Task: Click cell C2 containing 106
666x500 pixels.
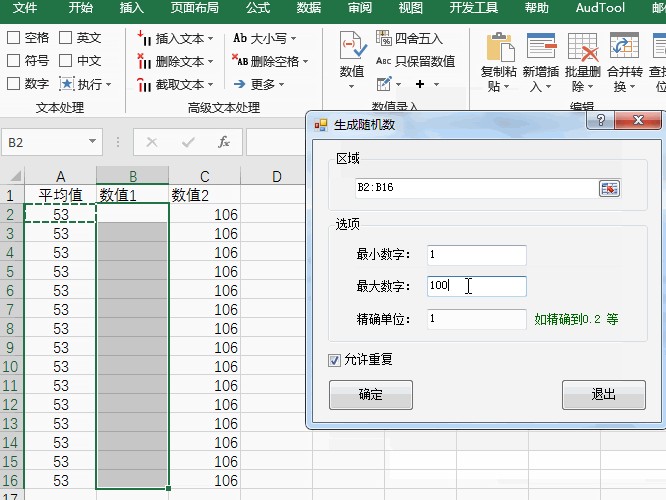Action: [205, 215]
